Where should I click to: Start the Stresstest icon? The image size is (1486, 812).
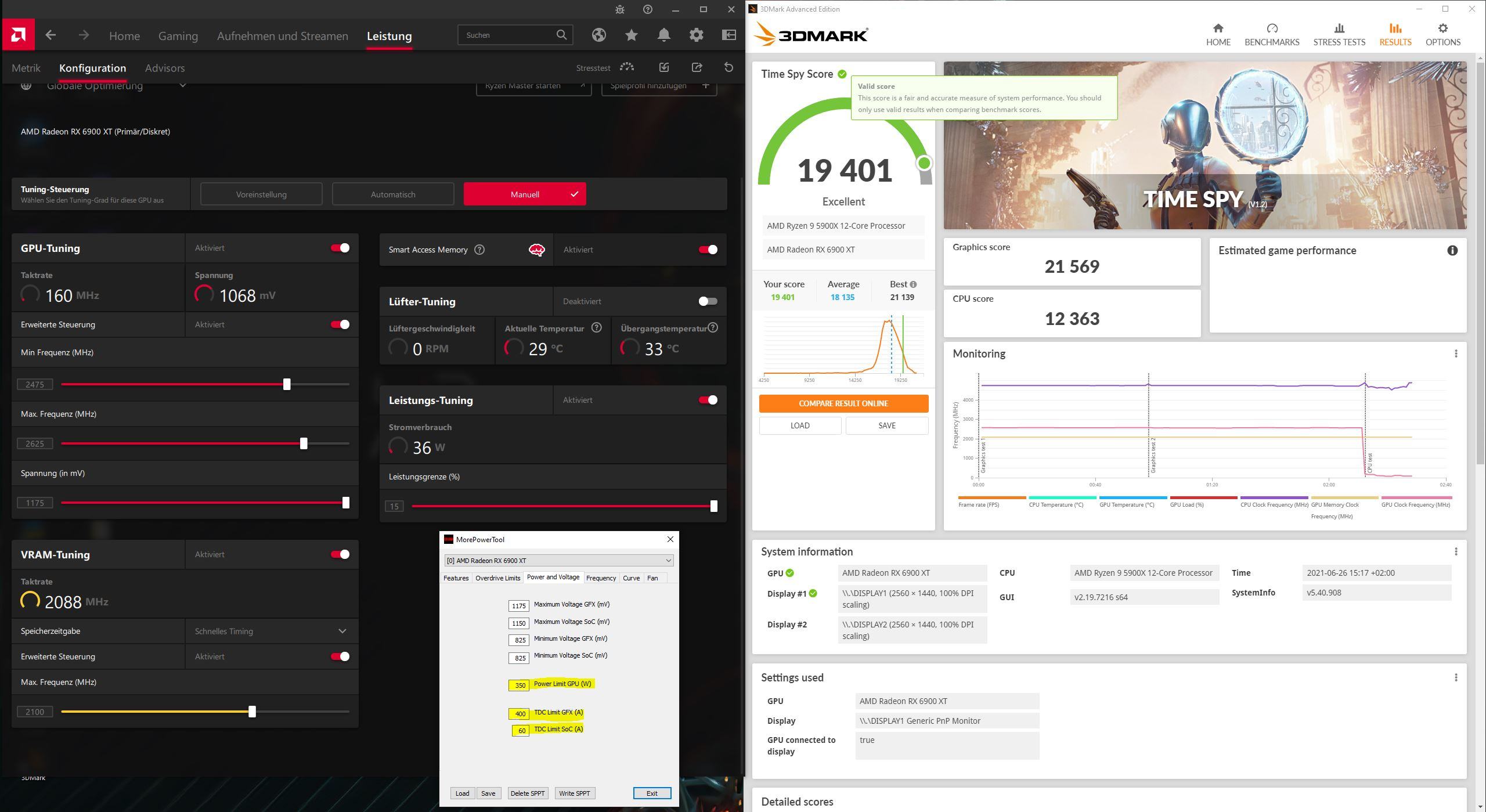pyautogui.click(x=627, y=67)
